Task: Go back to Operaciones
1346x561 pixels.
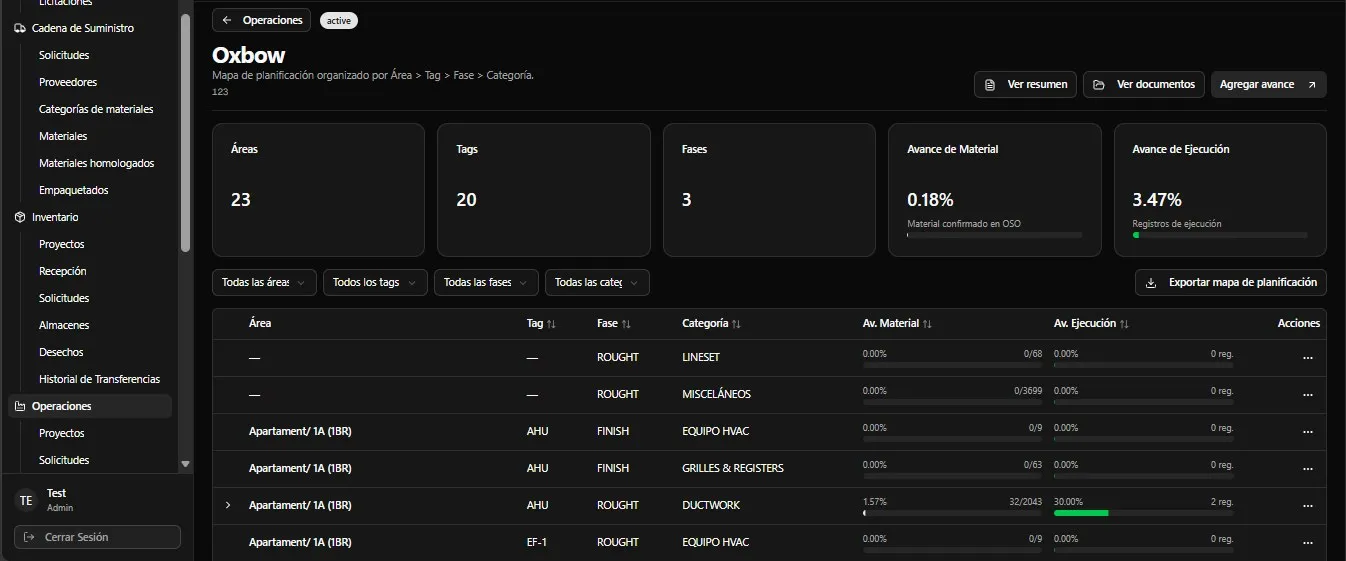Action: pyautogui.click(x=262, y=20)
